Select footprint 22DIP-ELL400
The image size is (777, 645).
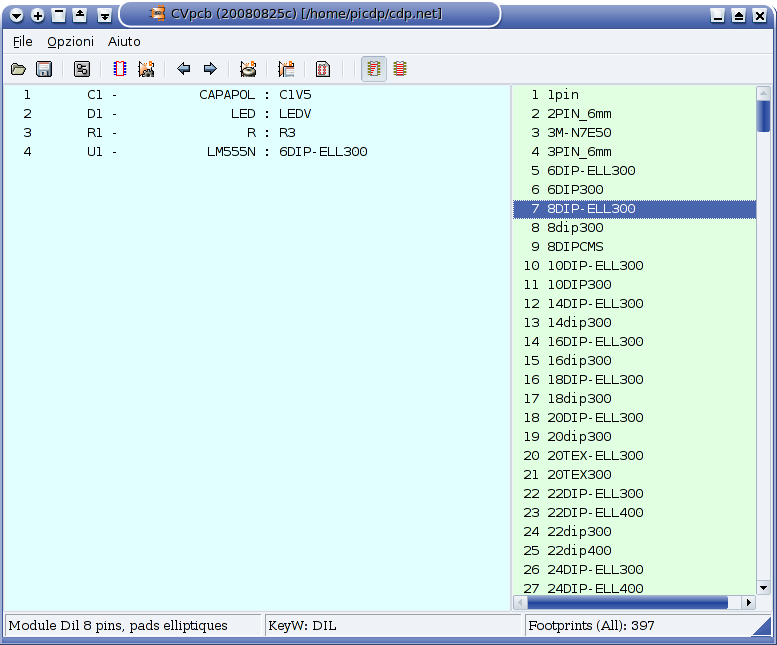pos(634,512)
